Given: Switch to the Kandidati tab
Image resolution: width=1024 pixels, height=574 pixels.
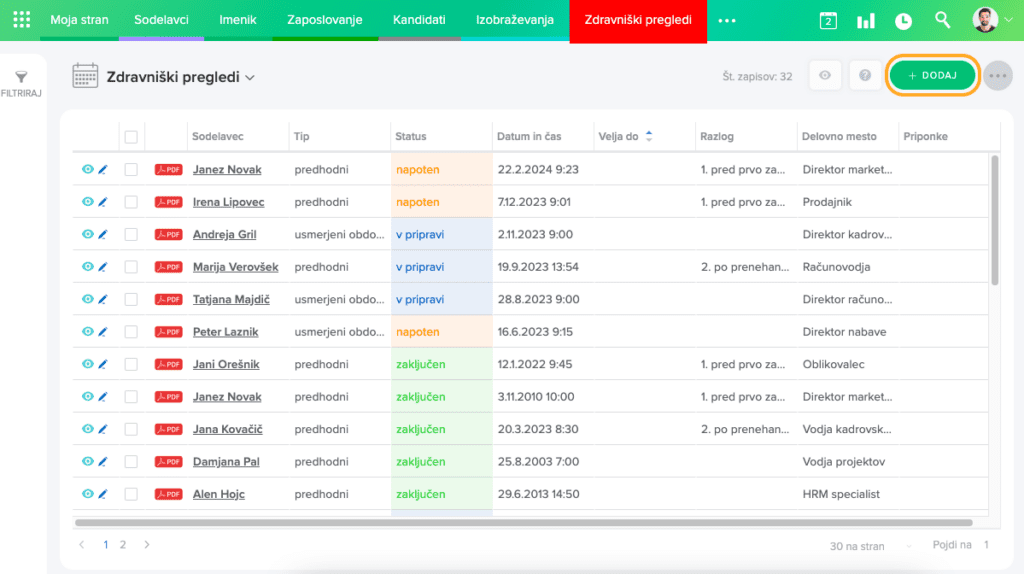Looking at the screenshot, I should pos(420,20).
